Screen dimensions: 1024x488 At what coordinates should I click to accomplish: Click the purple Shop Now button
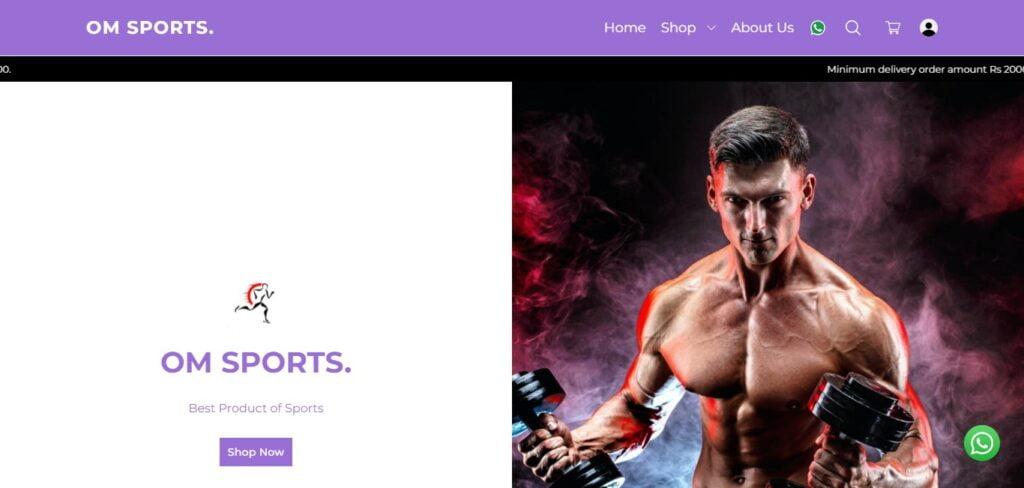point(255,452)
